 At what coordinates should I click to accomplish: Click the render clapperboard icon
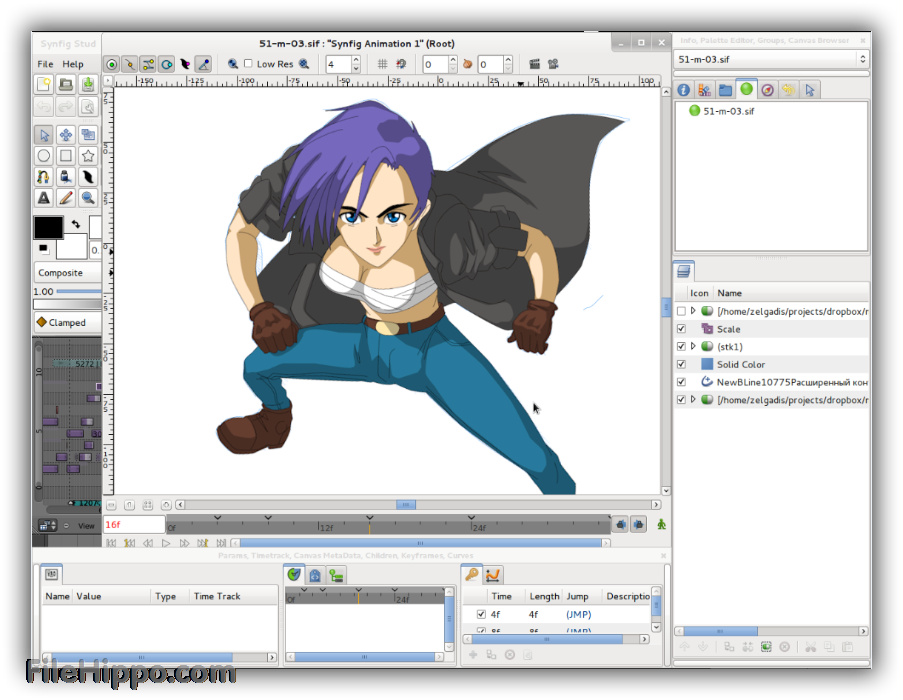point(534,64)
